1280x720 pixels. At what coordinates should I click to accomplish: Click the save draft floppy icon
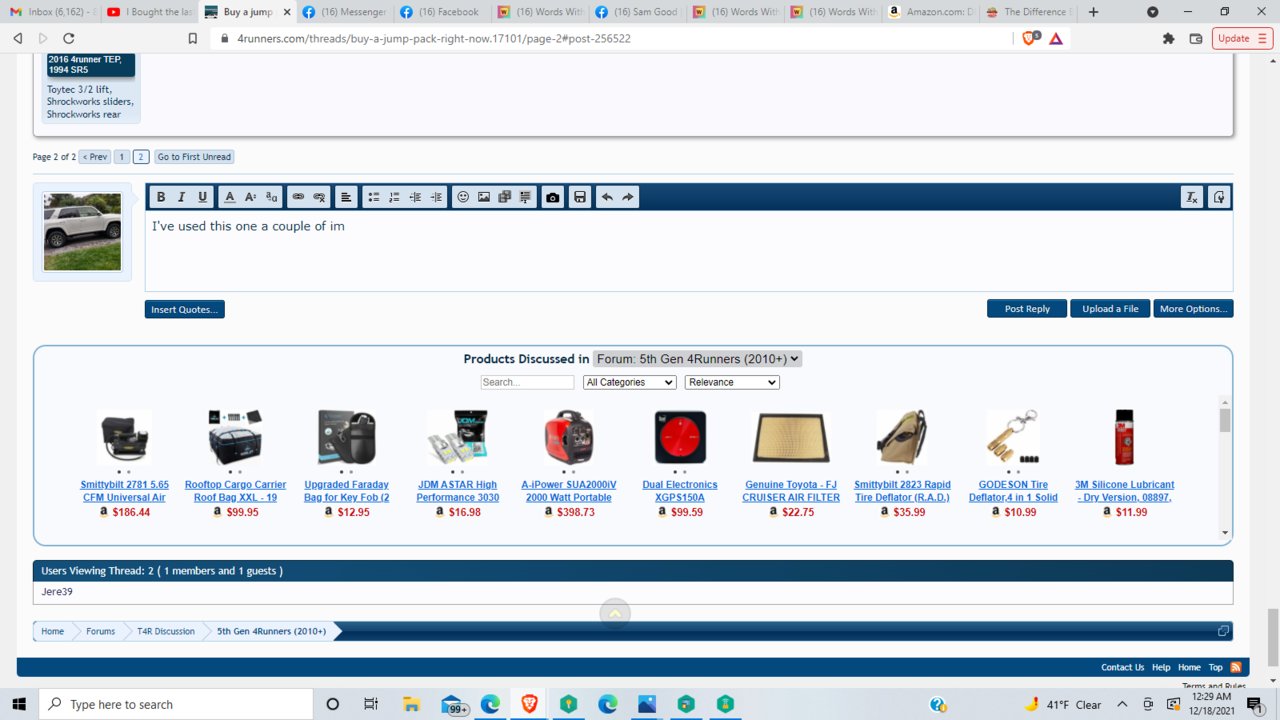point(580,197)
